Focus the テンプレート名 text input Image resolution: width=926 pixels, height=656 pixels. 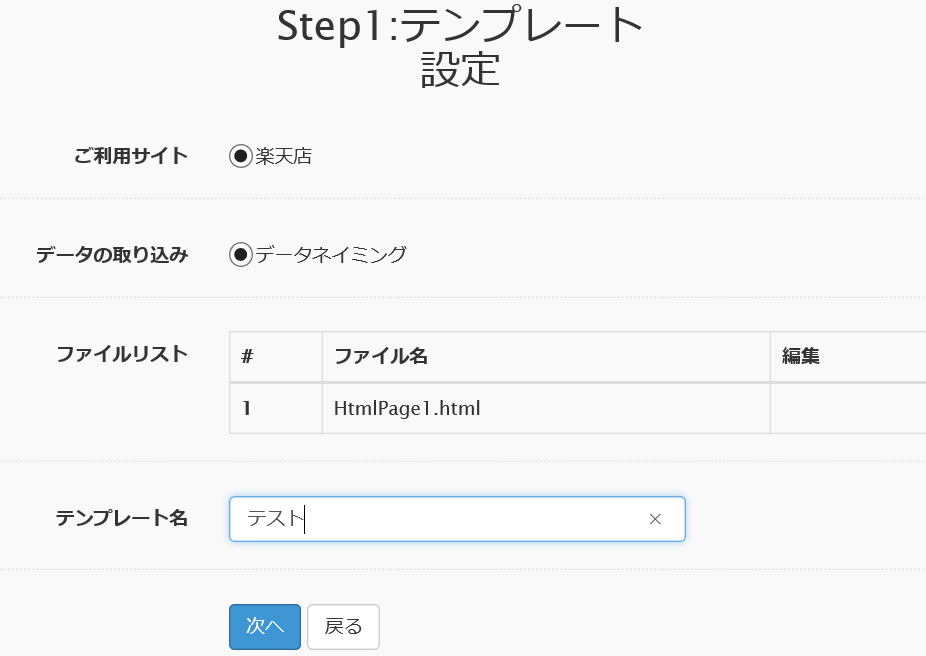pos(457,519)
